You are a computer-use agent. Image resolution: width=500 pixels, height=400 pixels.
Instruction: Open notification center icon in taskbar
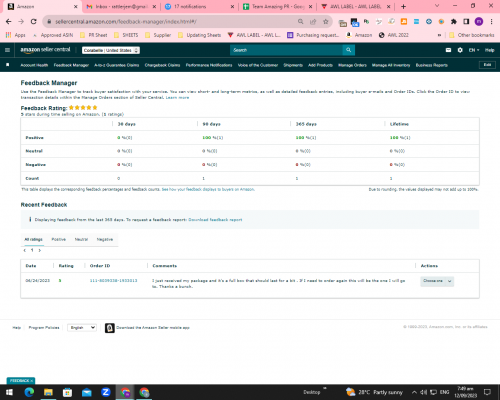click(487, 392)
